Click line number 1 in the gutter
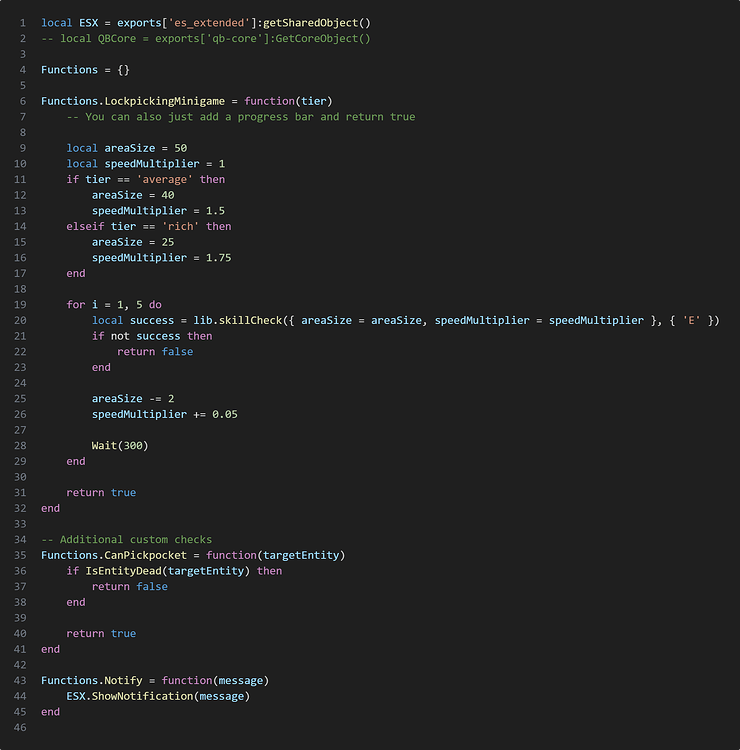Viewport: 740px width, 750px height. (x=23, y=23)
